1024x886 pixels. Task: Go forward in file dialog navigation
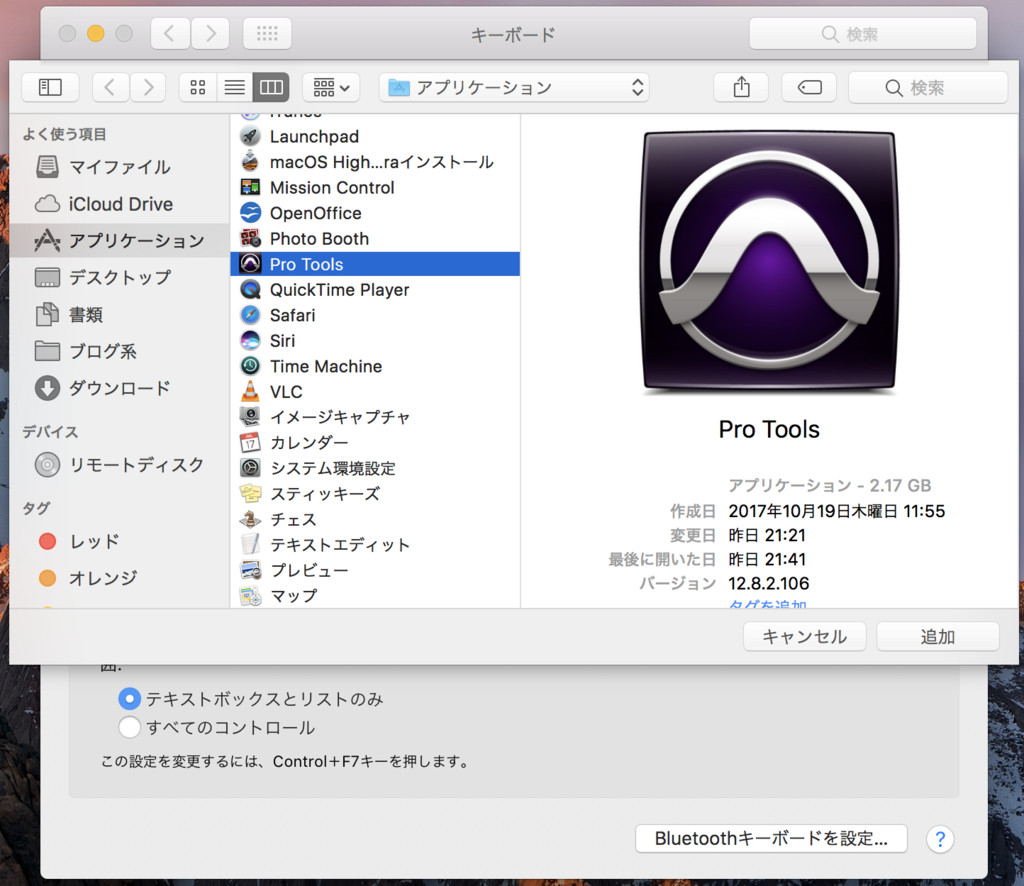pyautogui.click(x=148, y=87)
